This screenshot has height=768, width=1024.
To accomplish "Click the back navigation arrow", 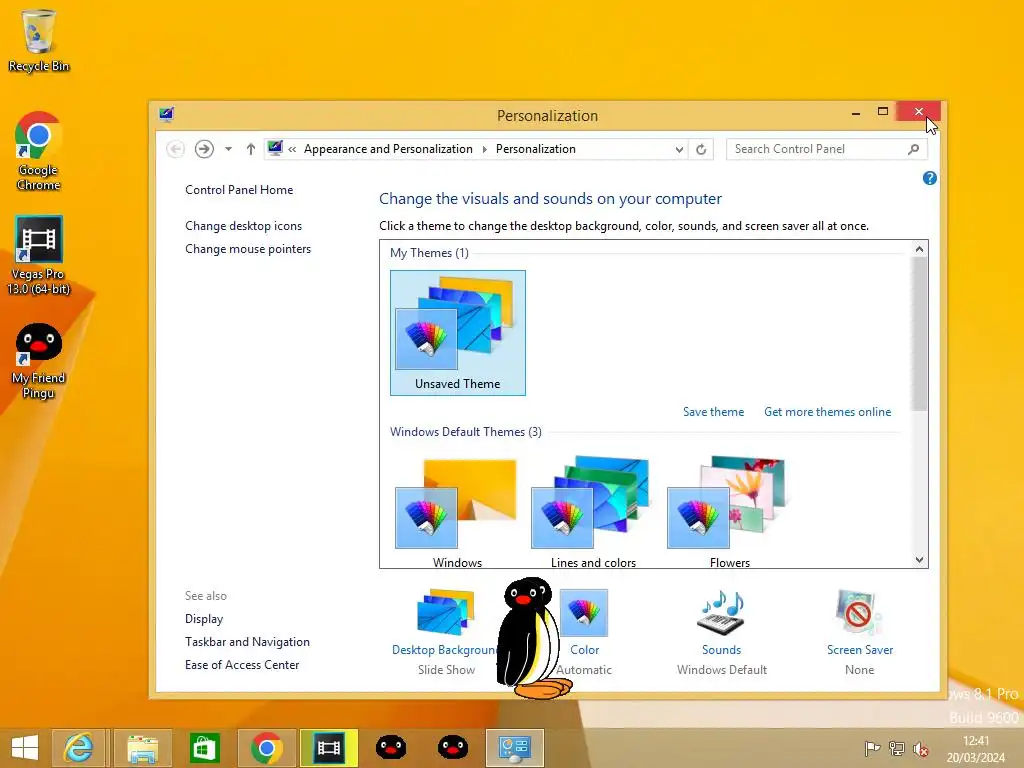I will pyautogui.click(x=175, y=150).
